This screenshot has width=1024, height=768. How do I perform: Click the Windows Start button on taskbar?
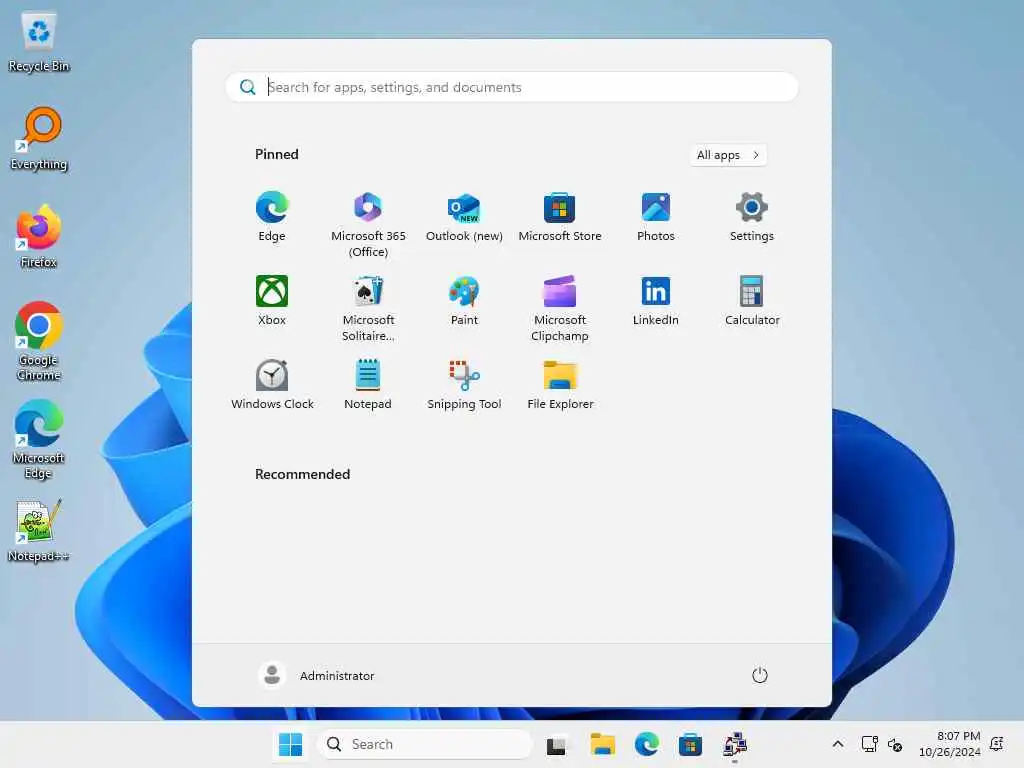click(x=290, y=744)
